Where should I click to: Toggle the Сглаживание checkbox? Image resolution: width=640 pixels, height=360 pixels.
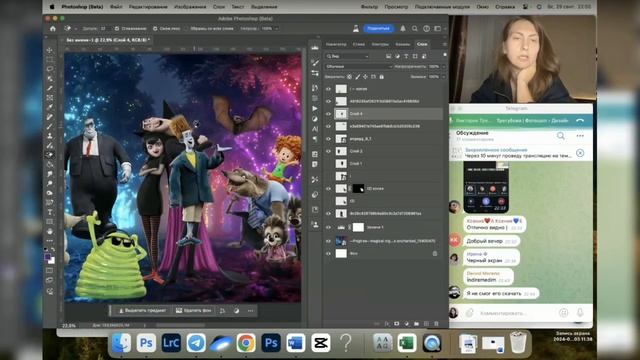117,29
